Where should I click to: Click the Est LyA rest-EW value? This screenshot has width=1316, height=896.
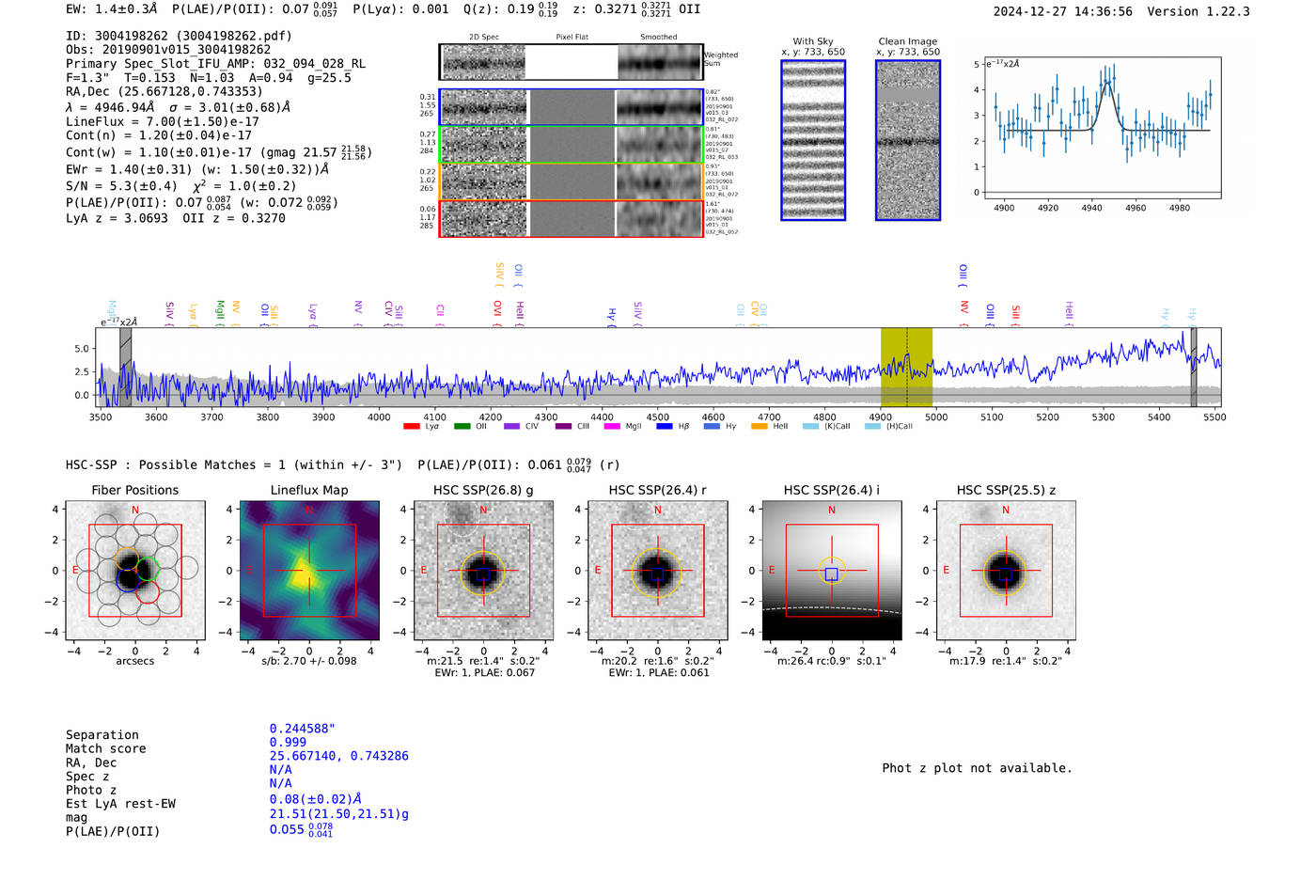316,800
